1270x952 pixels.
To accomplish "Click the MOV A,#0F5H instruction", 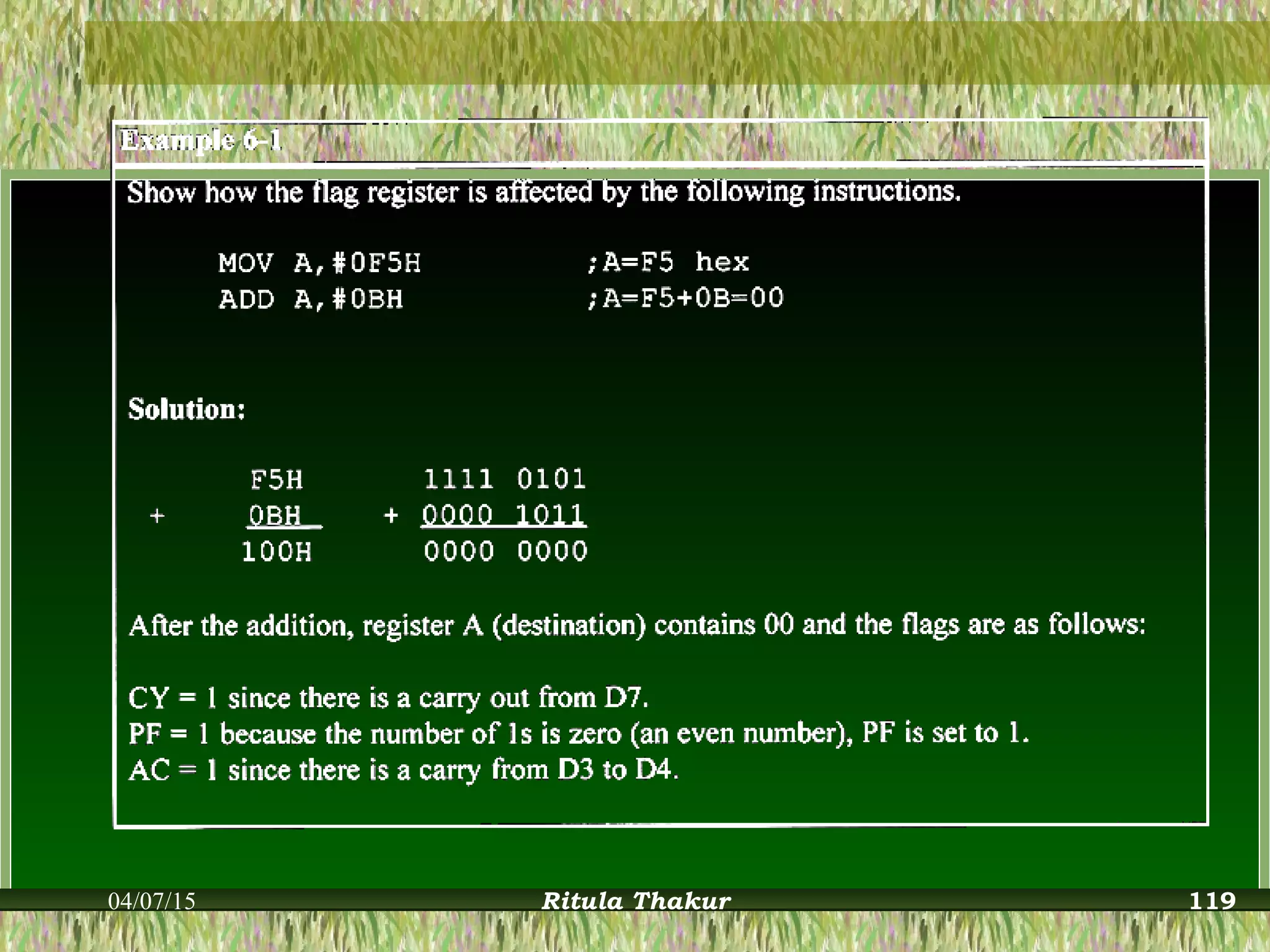I will coord(319,263).
